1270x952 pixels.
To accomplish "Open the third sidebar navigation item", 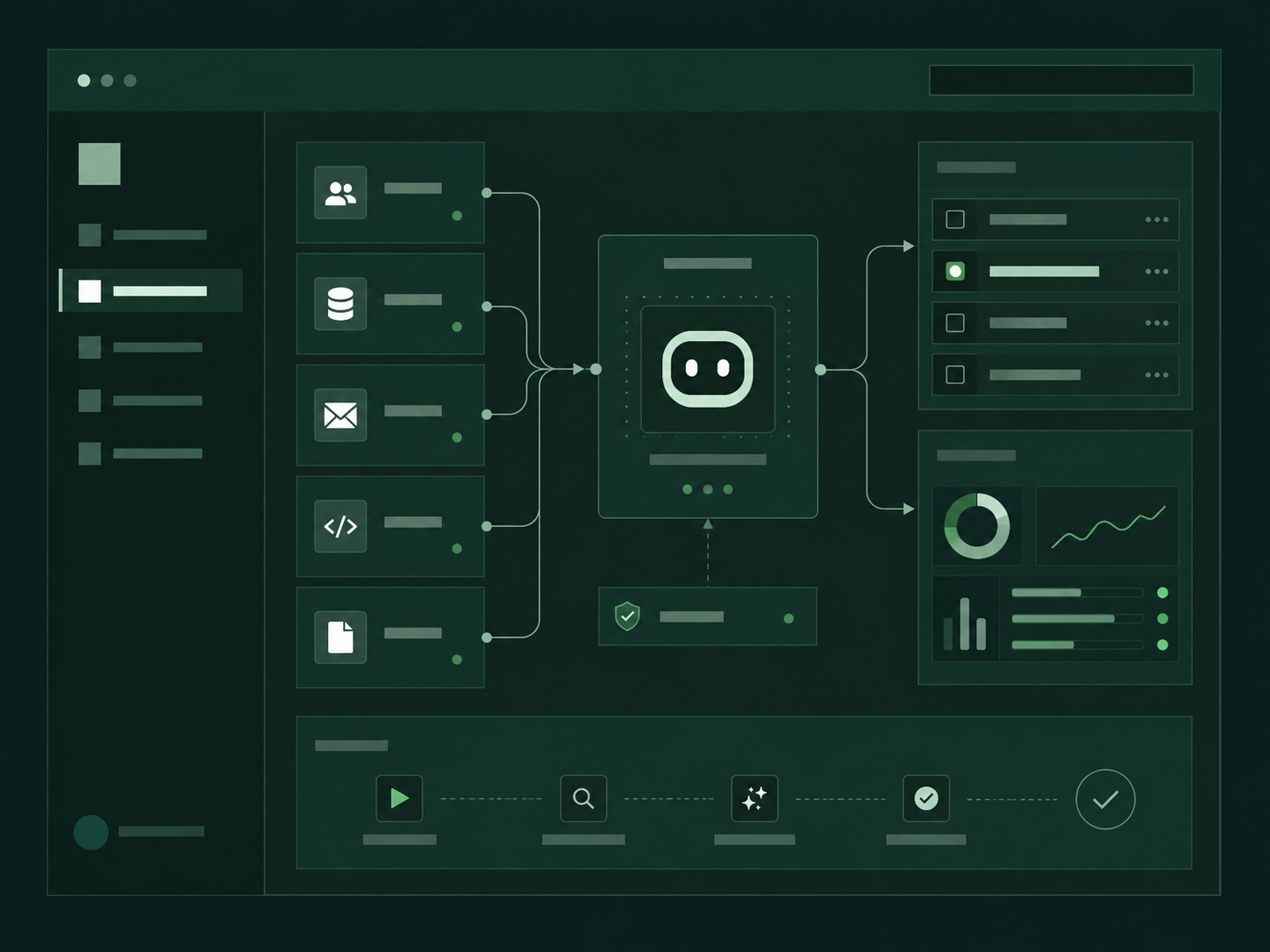I will click(x=140, y=347).
